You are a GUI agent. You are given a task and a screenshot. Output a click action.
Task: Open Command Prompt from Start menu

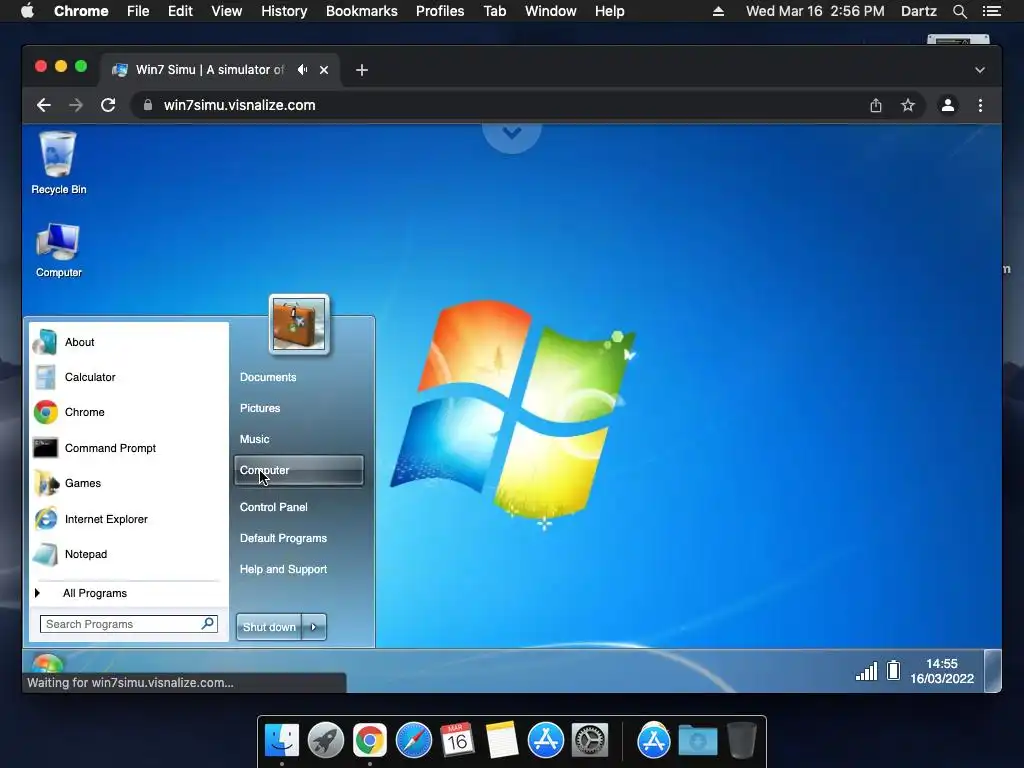[x=110, y=448]
